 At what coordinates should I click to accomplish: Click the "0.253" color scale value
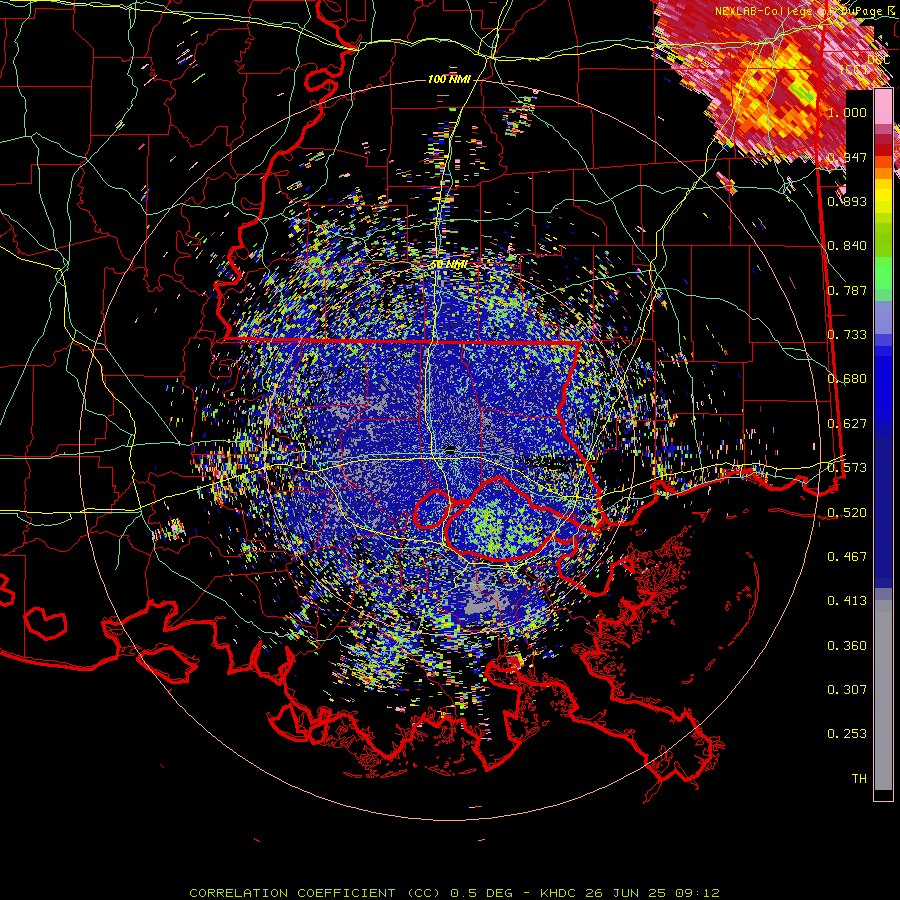847,734
